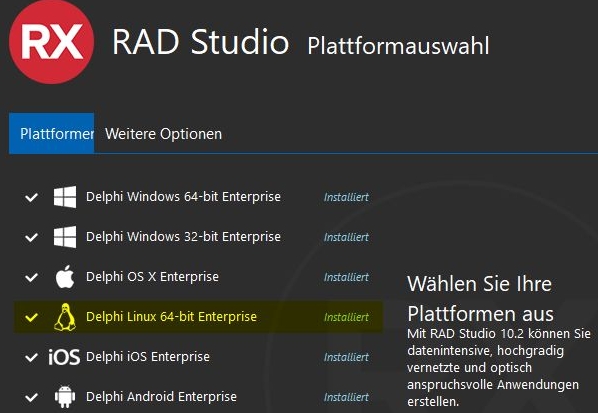Click the Android robot icon
Screen dimensions: 598x413
point(65,397)
